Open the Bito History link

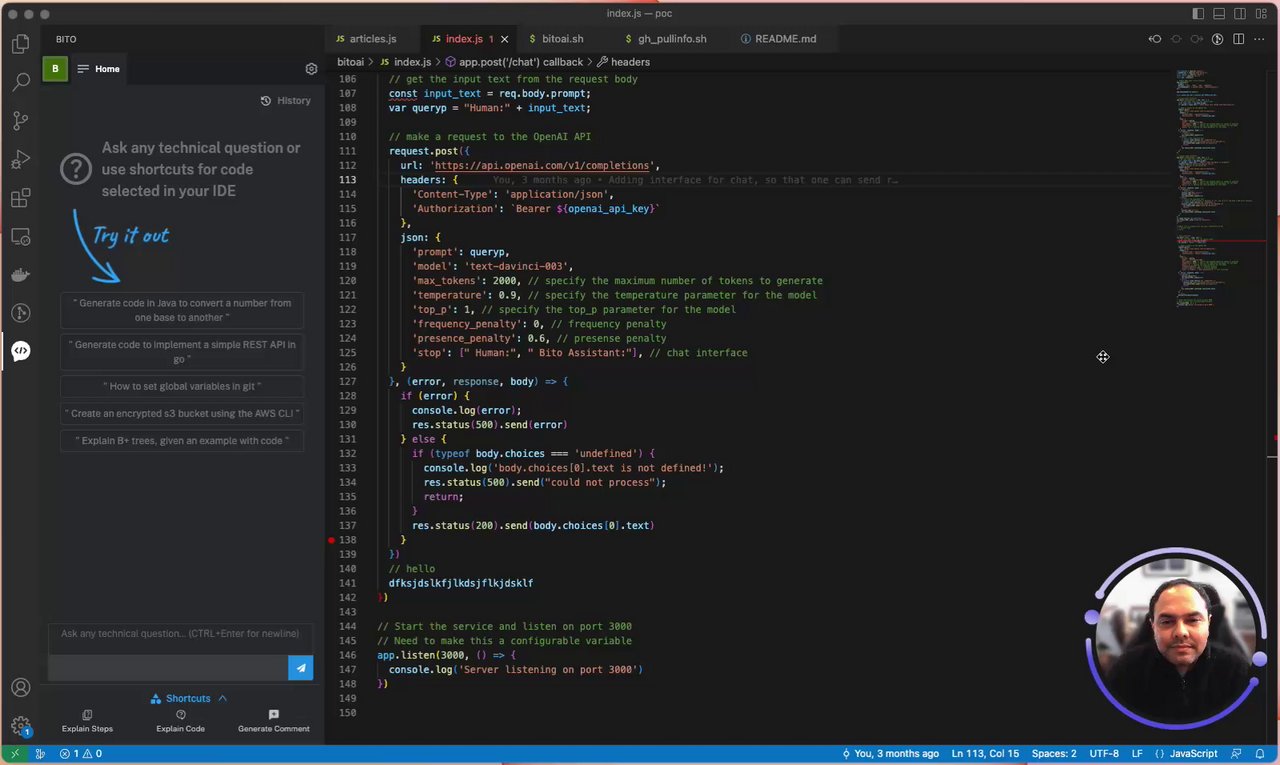click(285, 101)
